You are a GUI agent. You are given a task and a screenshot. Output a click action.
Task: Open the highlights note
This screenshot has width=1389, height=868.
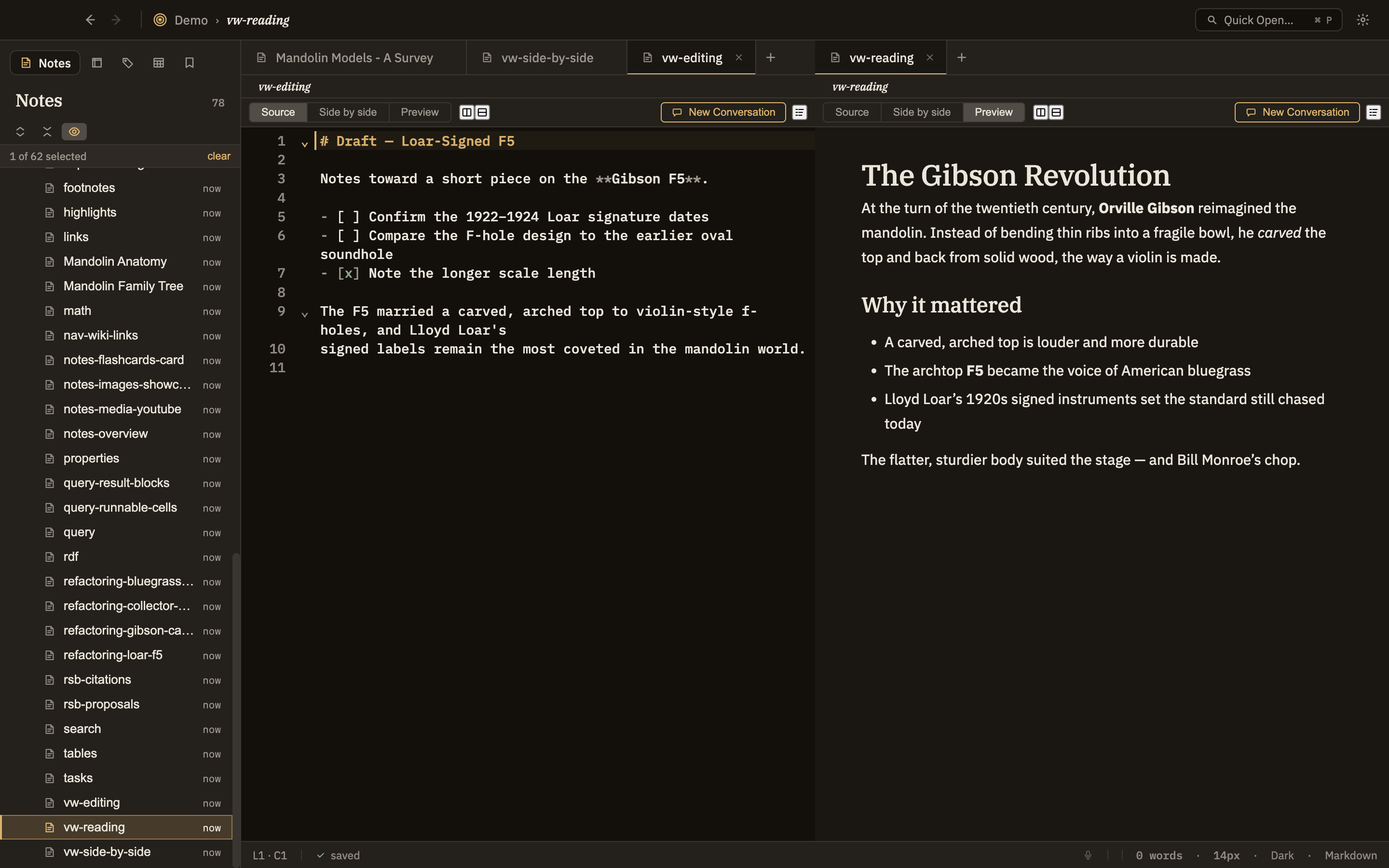tap(116, 213)
